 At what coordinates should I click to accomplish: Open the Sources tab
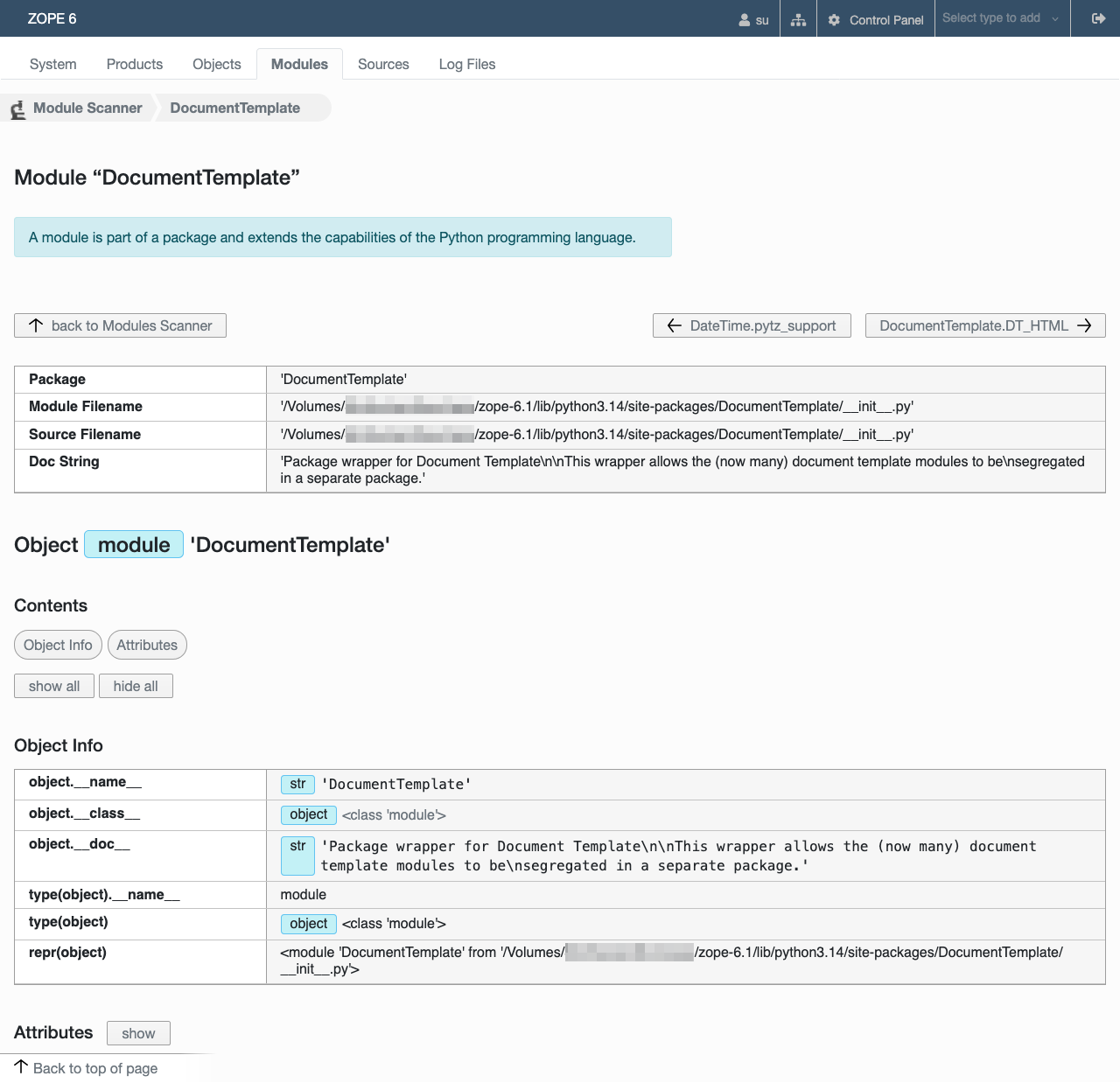tap(383, 64)
